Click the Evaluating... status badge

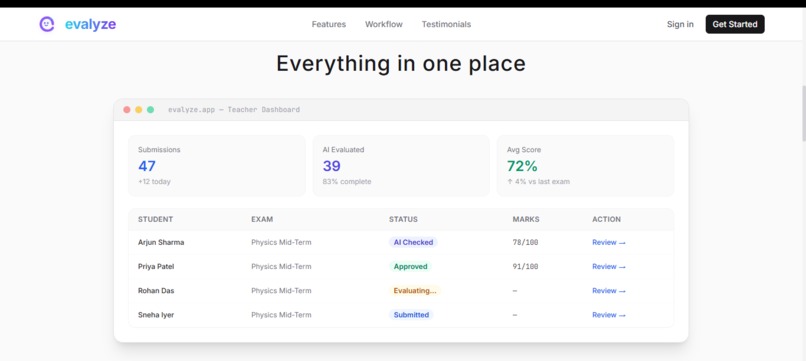click(415, 291)
